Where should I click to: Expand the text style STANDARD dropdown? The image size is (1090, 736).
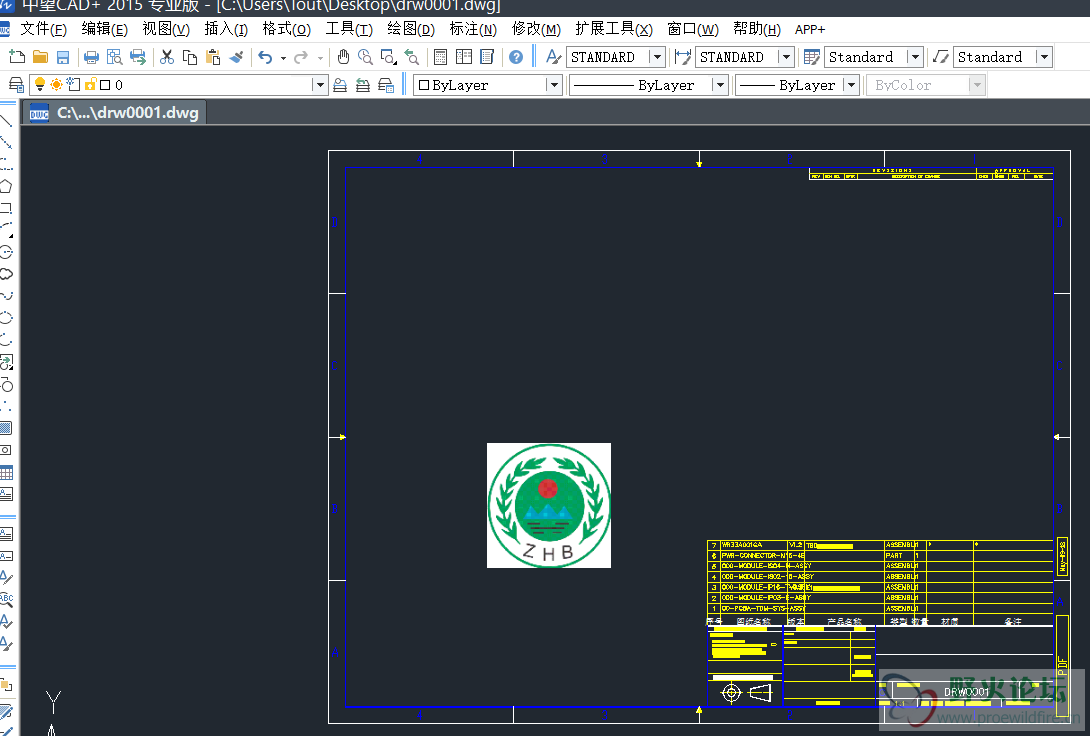656,57
